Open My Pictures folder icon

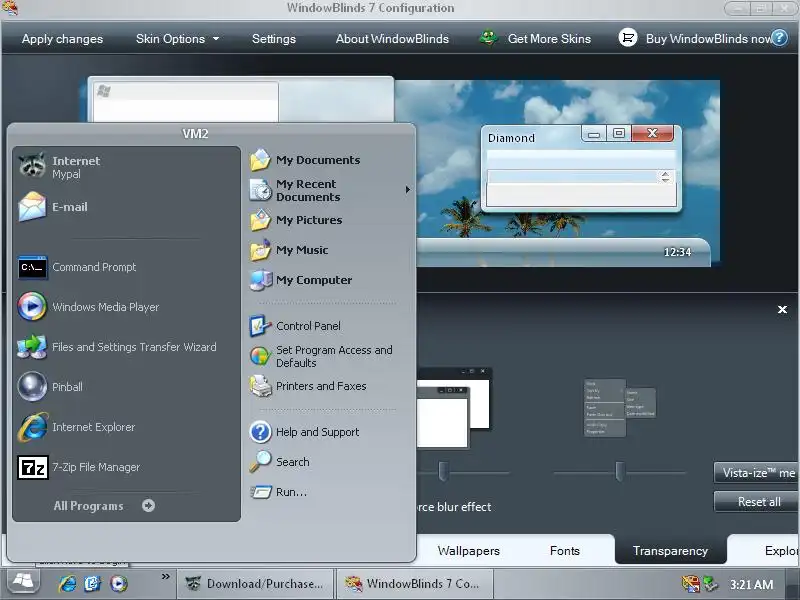260,220
